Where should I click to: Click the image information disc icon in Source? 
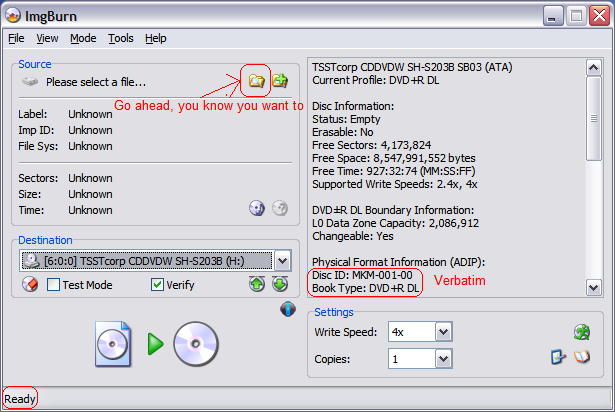point(257,208)
